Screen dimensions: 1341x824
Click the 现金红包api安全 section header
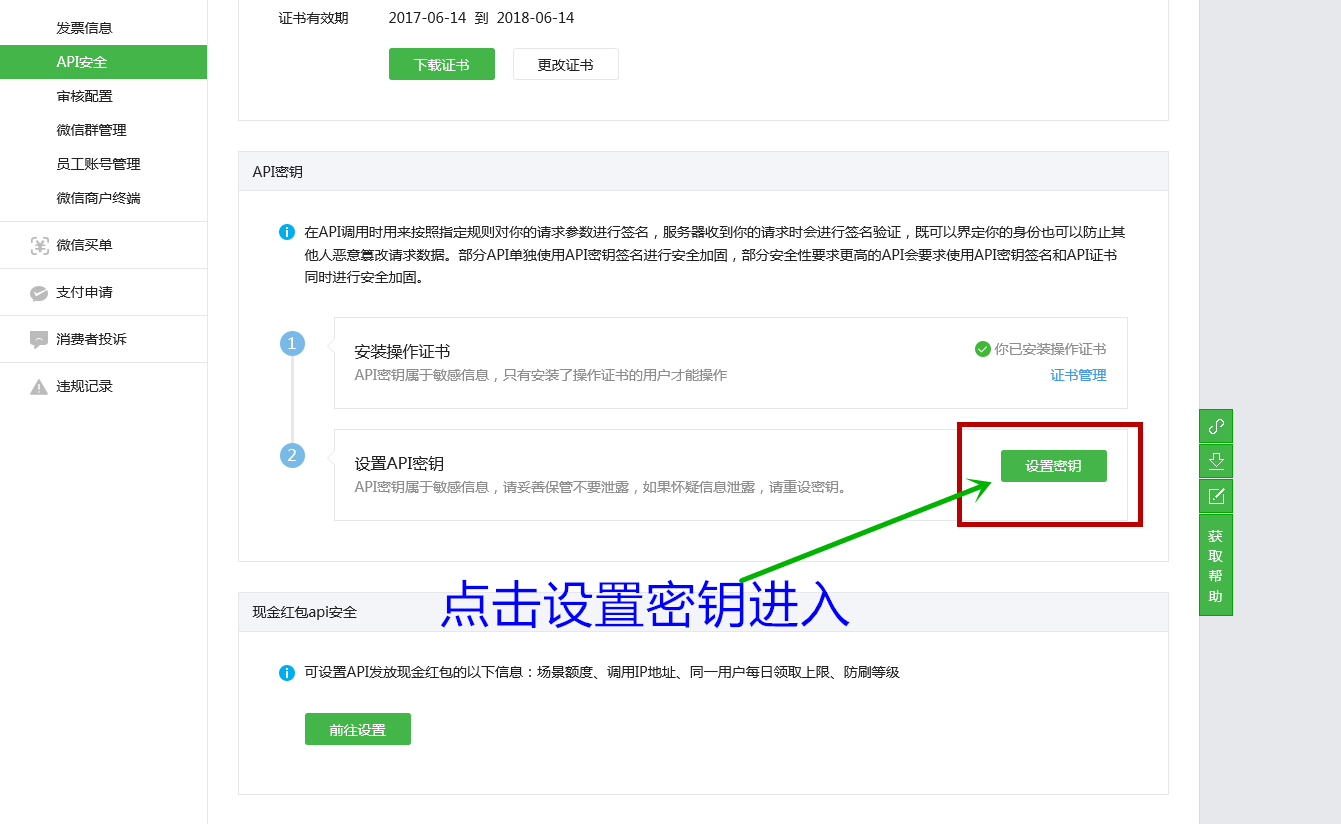click(703, 612)
